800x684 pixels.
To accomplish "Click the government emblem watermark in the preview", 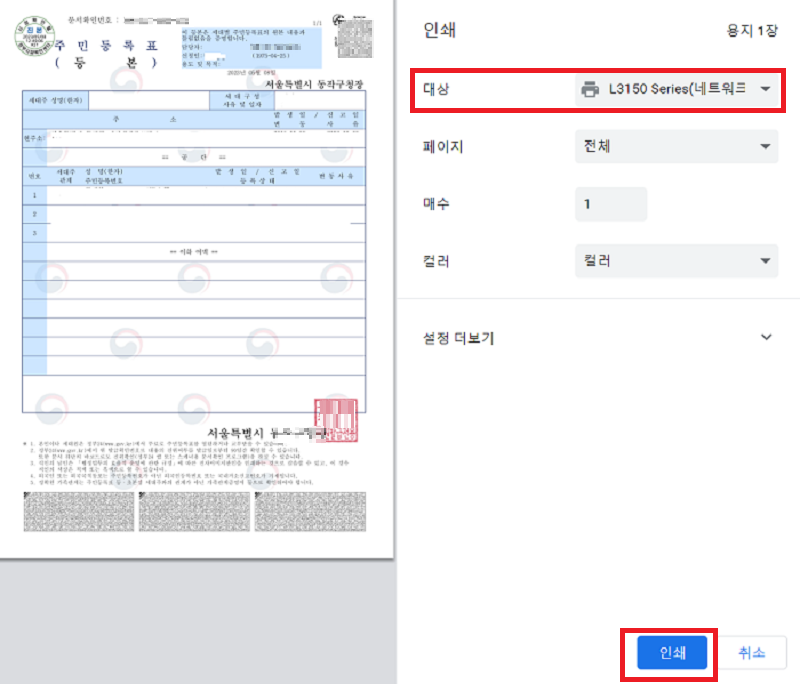I will (193, 278).
